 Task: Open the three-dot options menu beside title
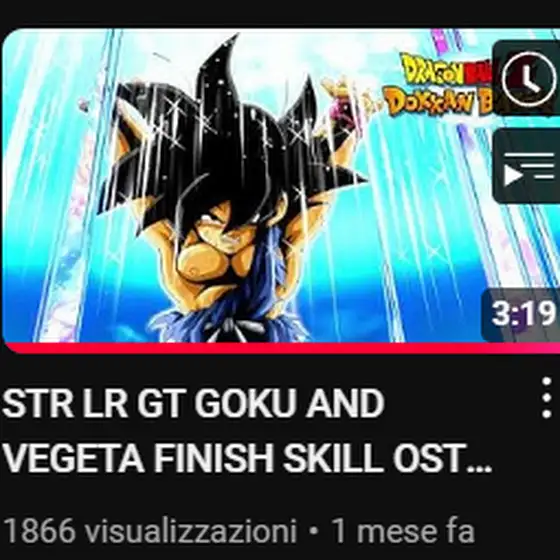[546, 397]
